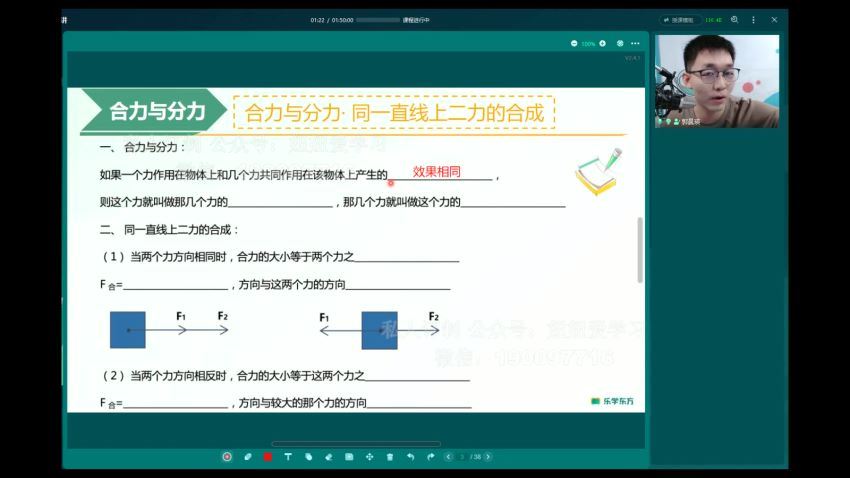Click the 乐学东方 logo on slide

click(612, 401)
